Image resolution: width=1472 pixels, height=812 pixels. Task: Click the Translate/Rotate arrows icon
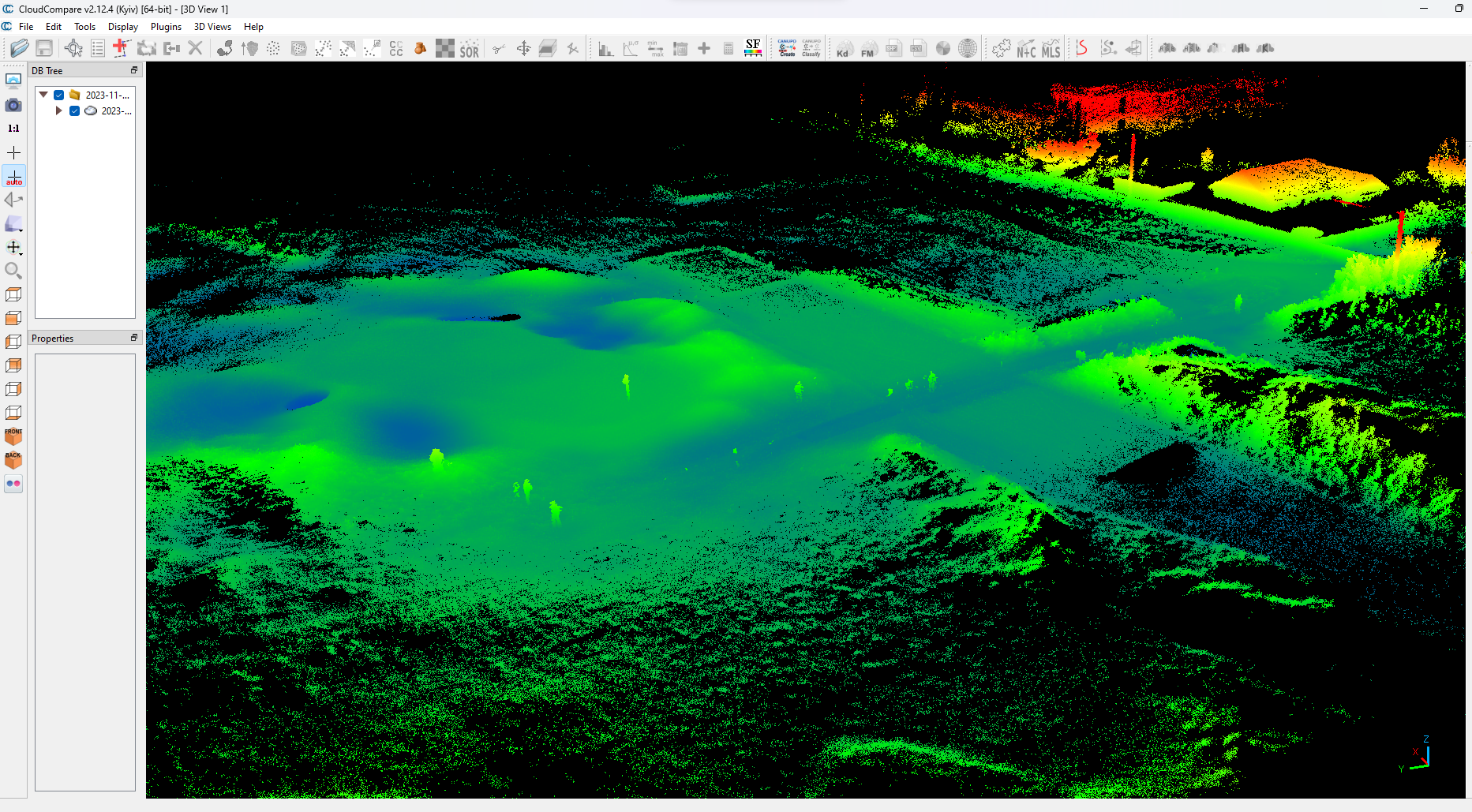(x=523, y=49)
